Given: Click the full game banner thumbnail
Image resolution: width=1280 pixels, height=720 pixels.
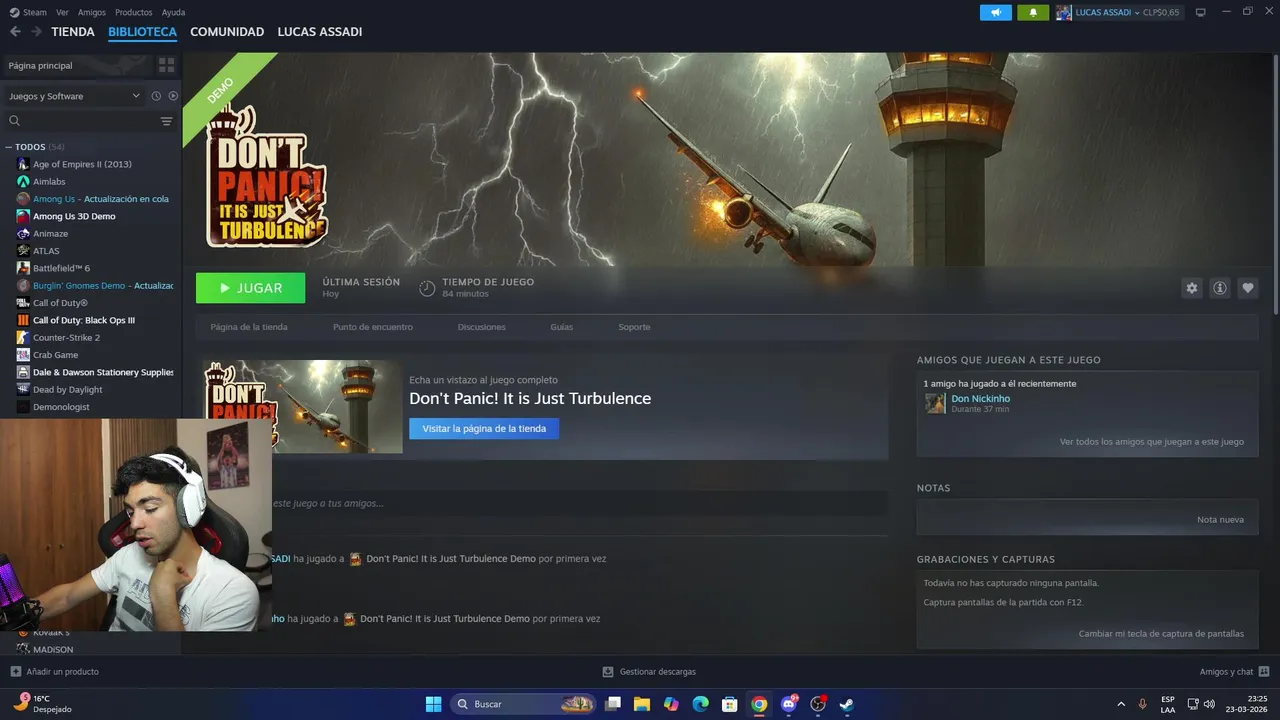Looking at the screenshot, I should pyautogui.click(x=303, y=407).
